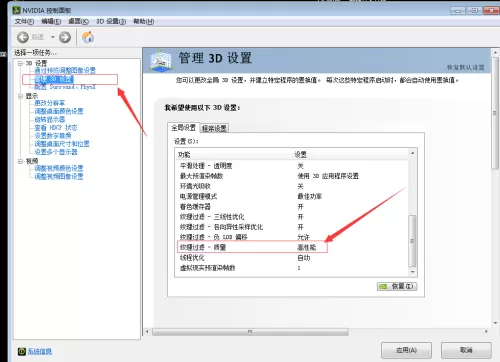Click the horizontal scrollbar left arrow

(147, 332)
